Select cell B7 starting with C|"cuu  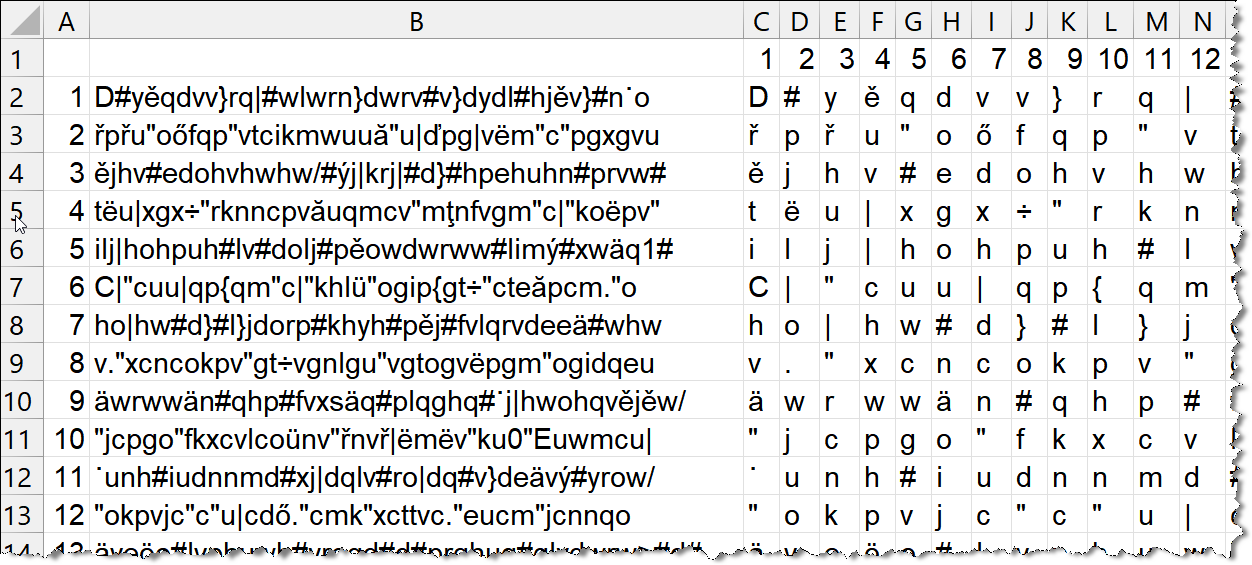(x=417, y=288)
